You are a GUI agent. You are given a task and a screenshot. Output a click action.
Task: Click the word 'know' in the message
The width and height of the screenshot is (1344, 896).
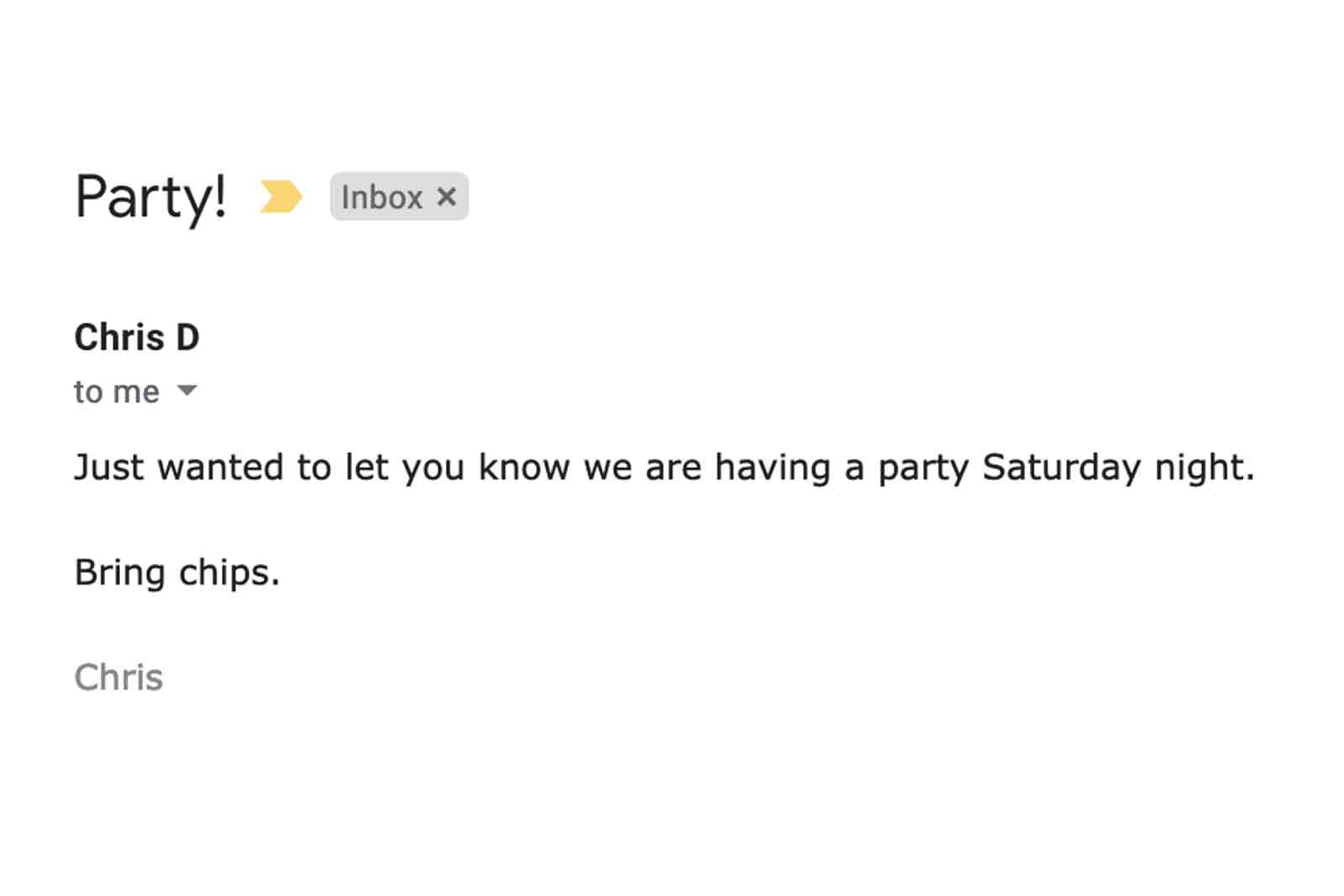(x=524, y=467)
